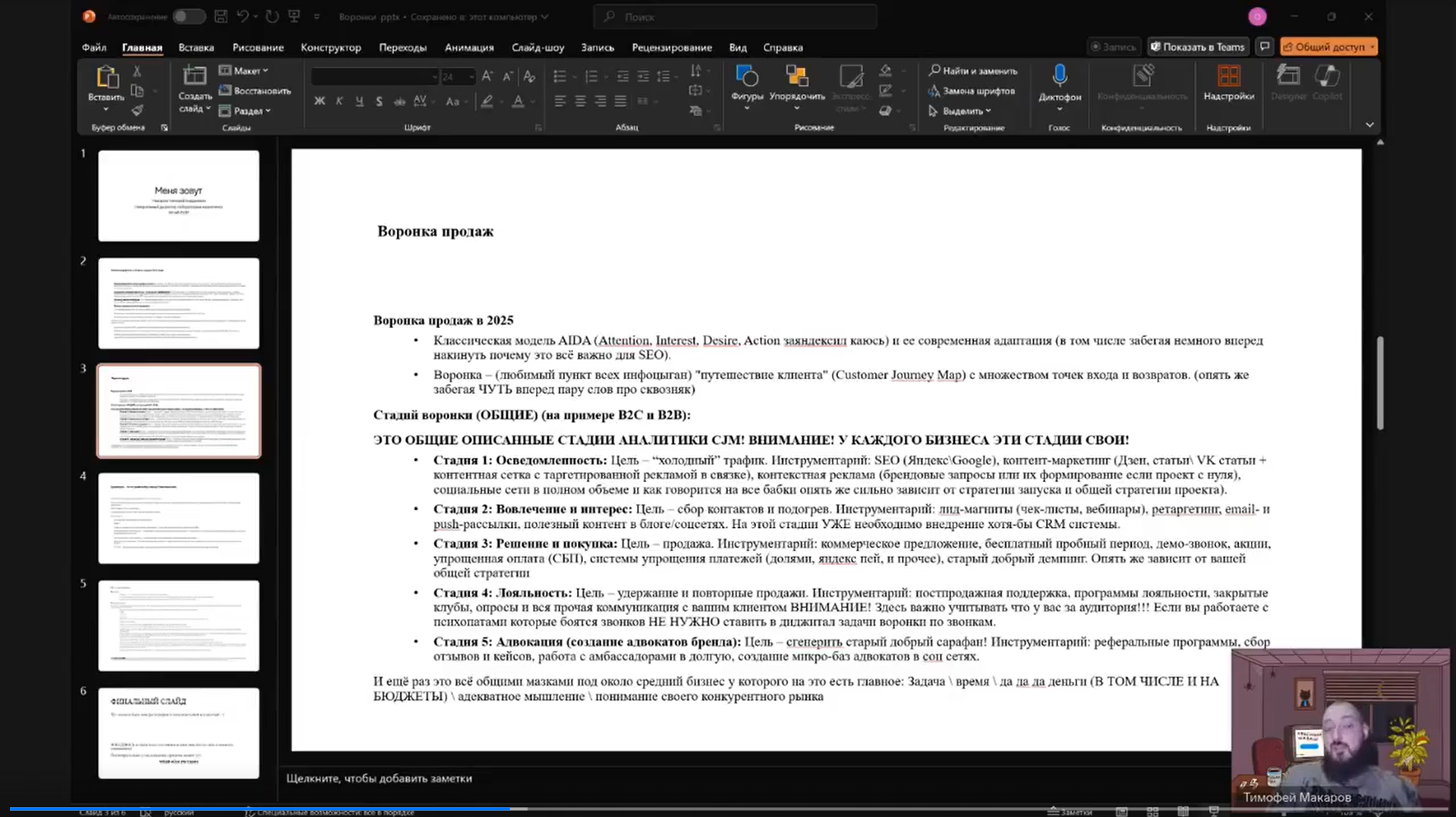Click the Создать слайд icon
Viewport: 1456px width, 817px height.
click(x=194, y=77)
